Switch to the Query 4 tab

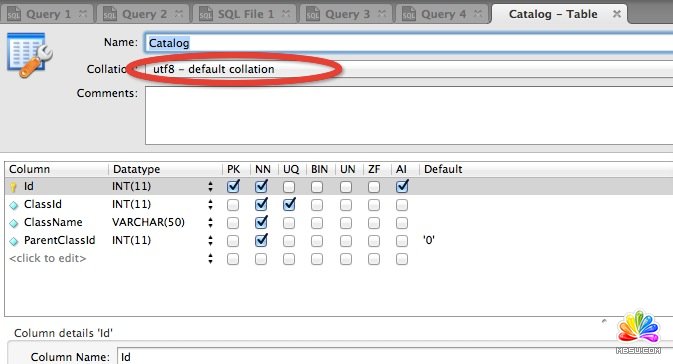tap(443, 14)
